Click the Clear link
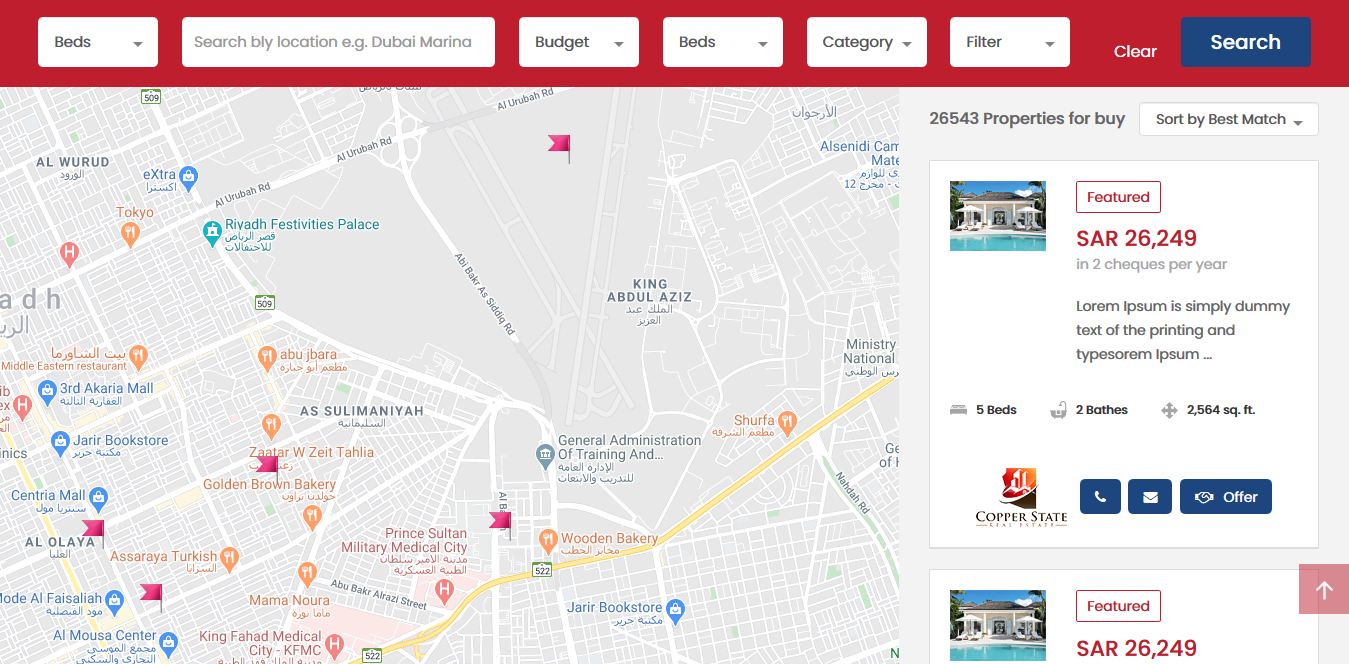 click(x=1135, y=51)
